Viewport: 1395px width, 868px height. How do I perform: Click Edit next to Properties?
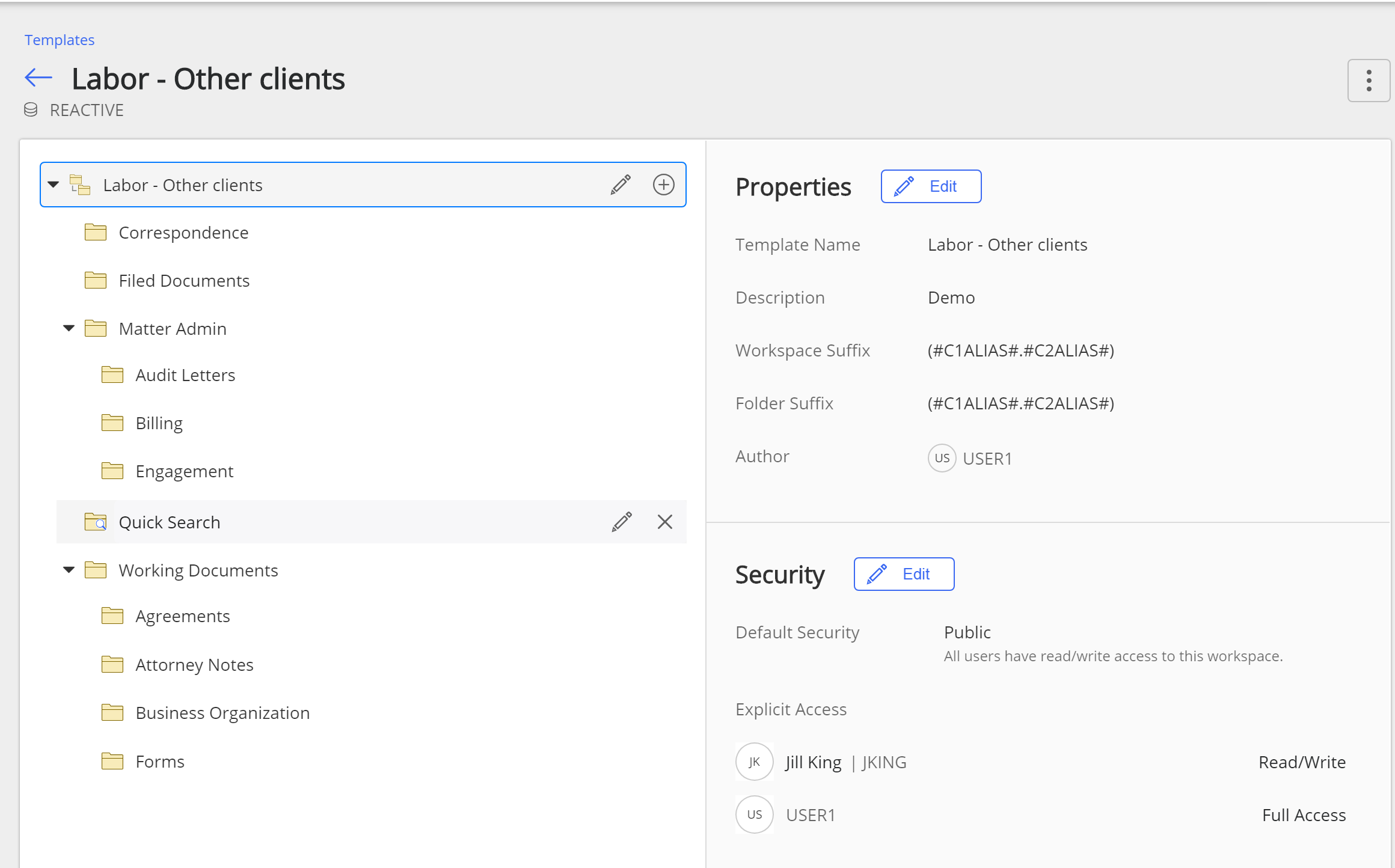931,186
